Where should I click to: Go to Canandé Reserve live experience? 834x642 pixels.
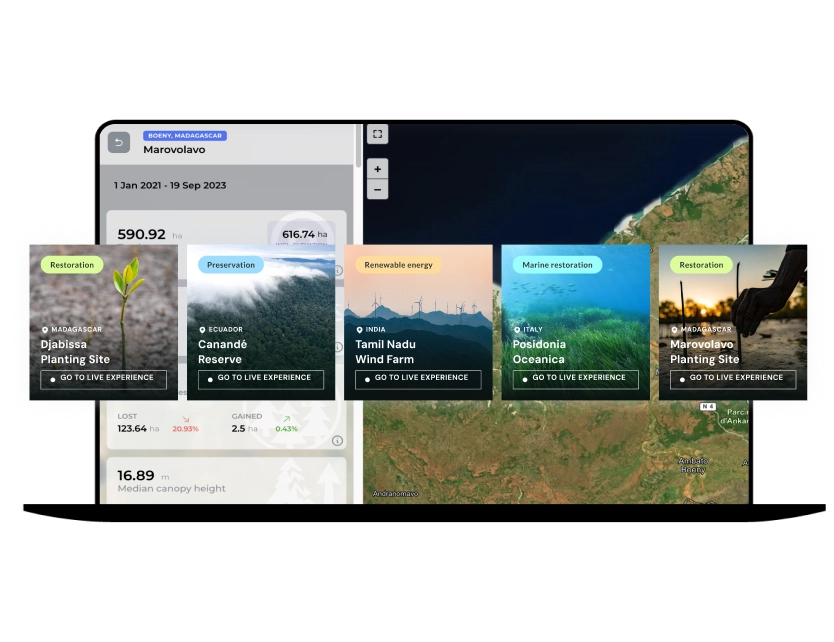pyautogui.click(x=261, y=380)
